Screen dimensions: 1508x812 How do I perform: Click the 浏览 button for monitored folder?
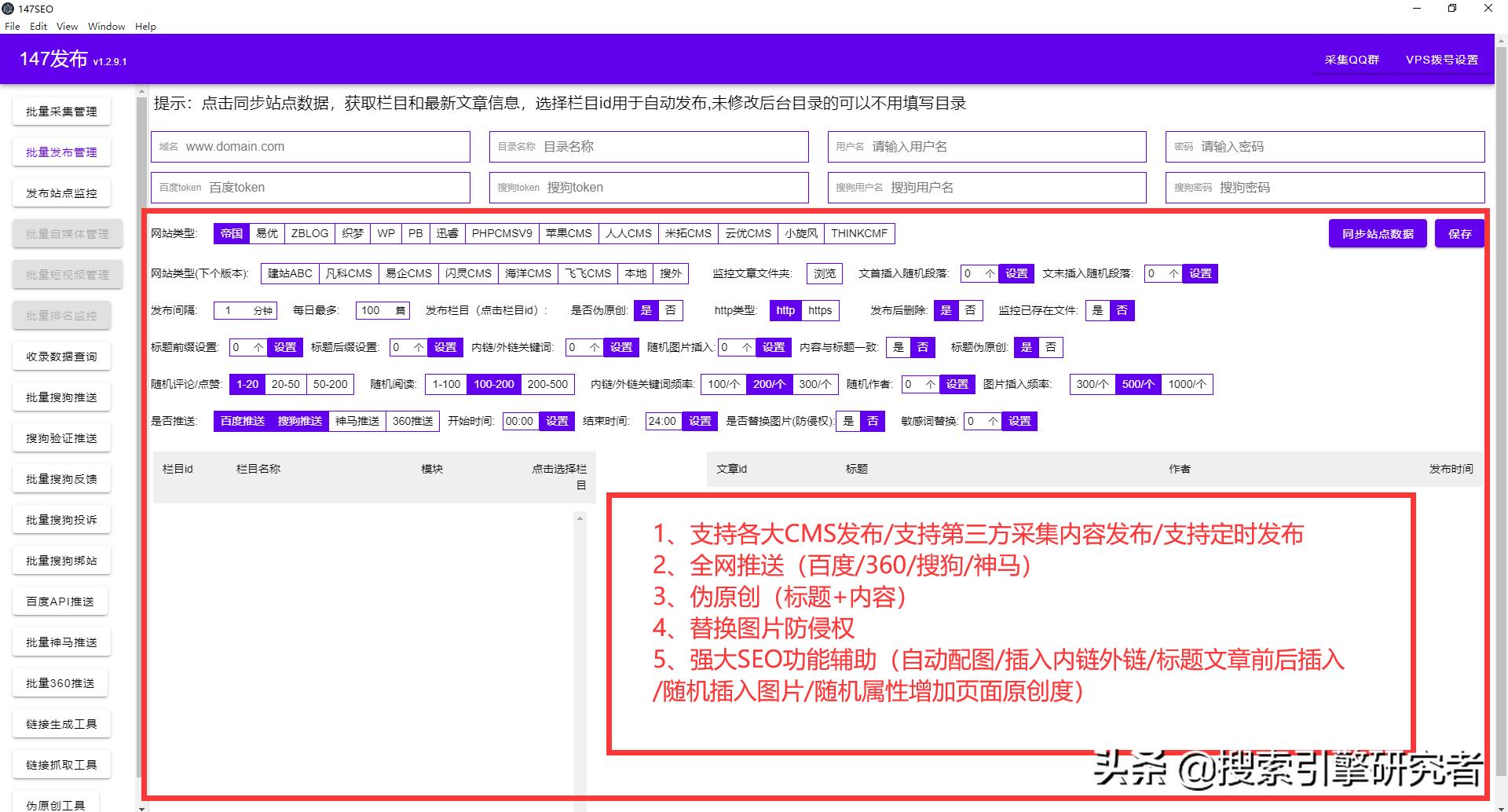[x=823, y=273]
